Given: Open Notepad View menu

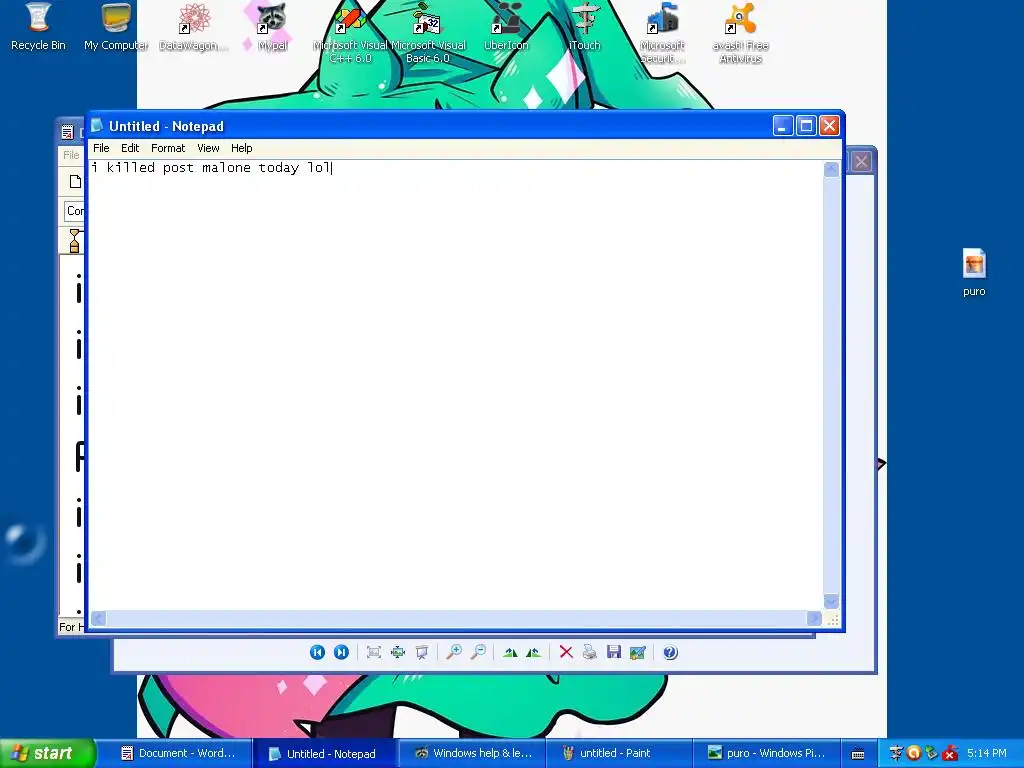Looking at the screenshot, I should [x=208, y=148].
